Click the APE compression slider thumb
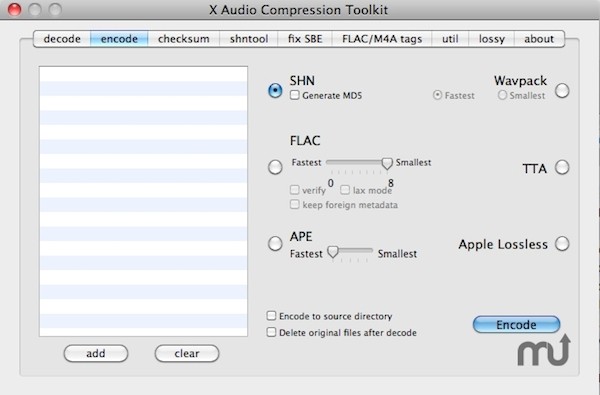 tap(333, 252)
